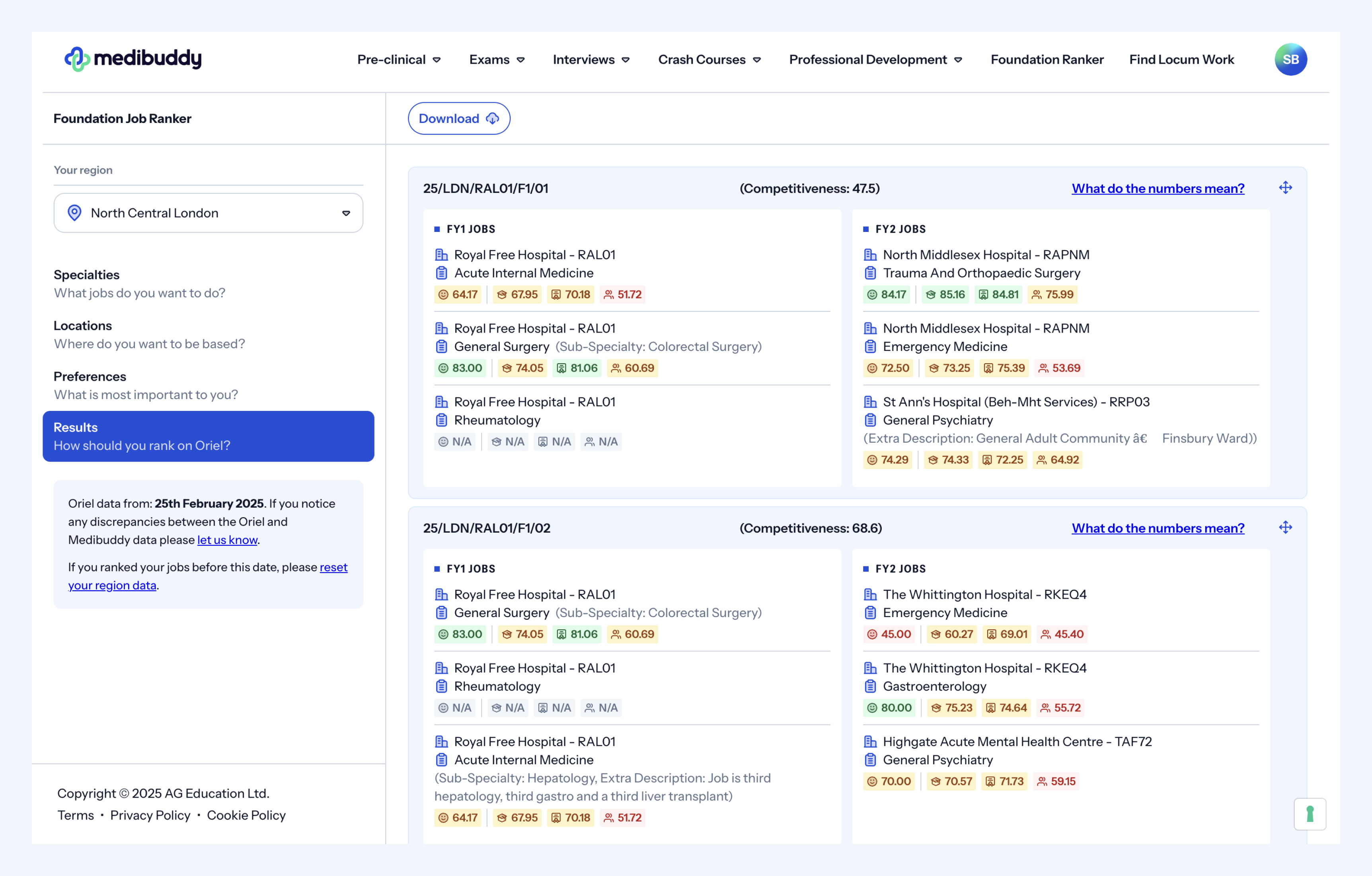Expand the Pre-clinical menu

tap(399, 59)
